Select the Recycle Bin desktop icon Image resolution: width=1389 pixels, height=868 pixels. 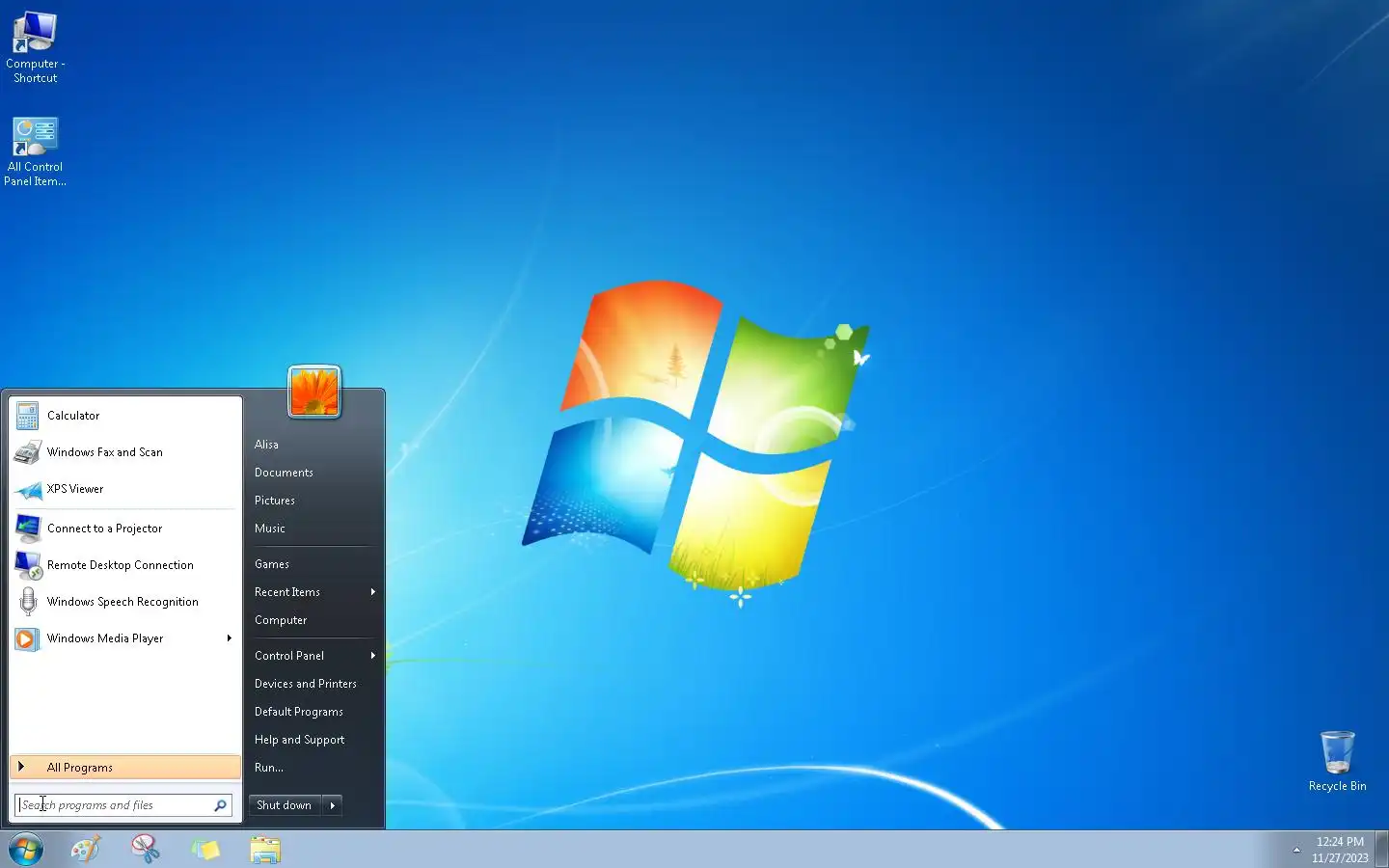[x=1337, y=762]
